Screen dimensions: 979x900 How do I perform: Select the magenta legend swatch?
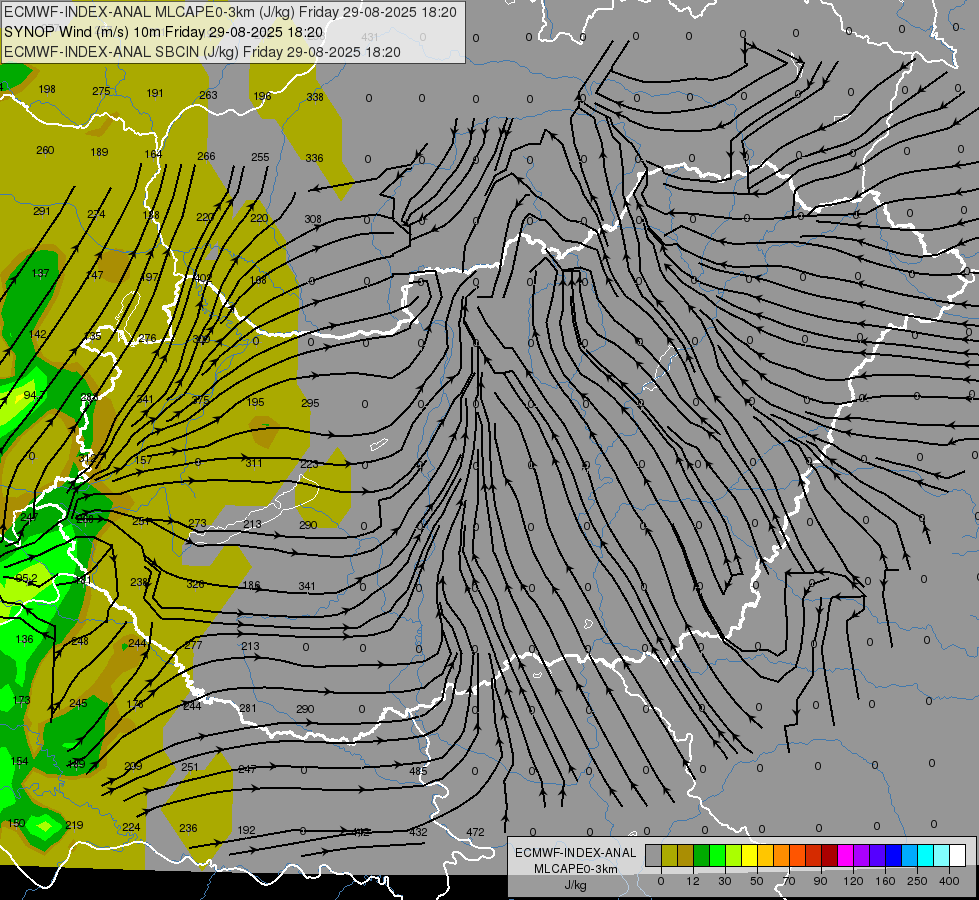point(846,856)
